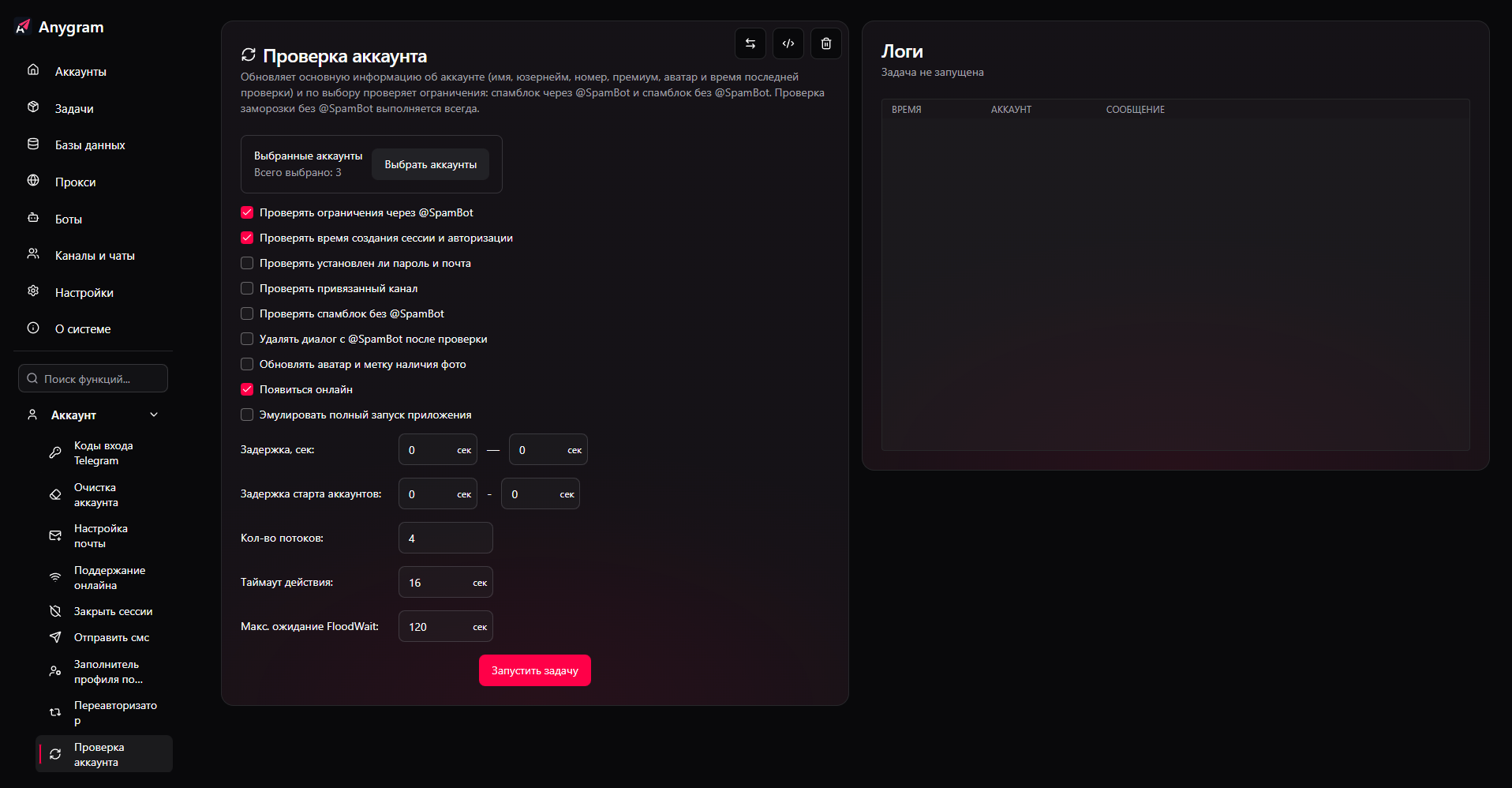Click the cube icon next to Задачи
Image resolution: width=1512 pixels, height=788 pixels.
(x=33, y=107)
